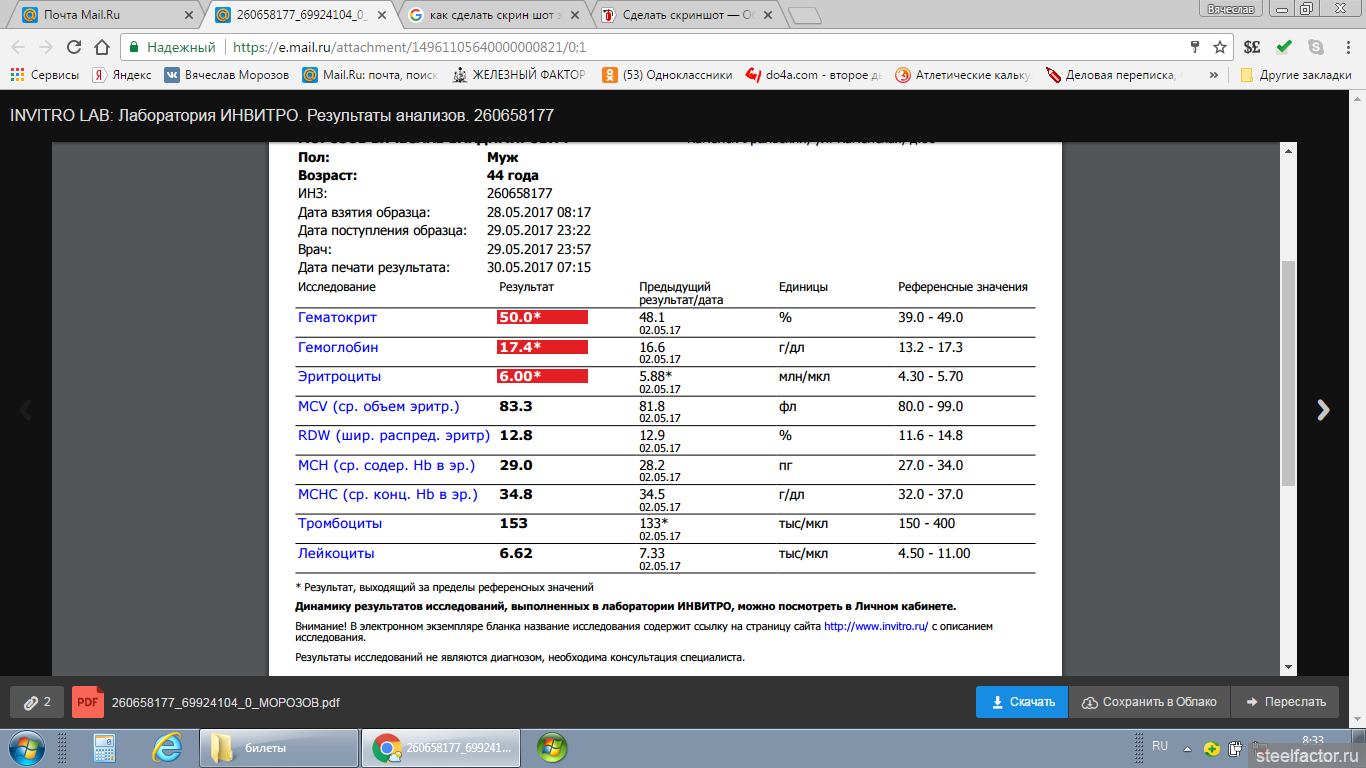
Task: Go to the next attachment with the right arrow
Action: (x=1324, y=409)
